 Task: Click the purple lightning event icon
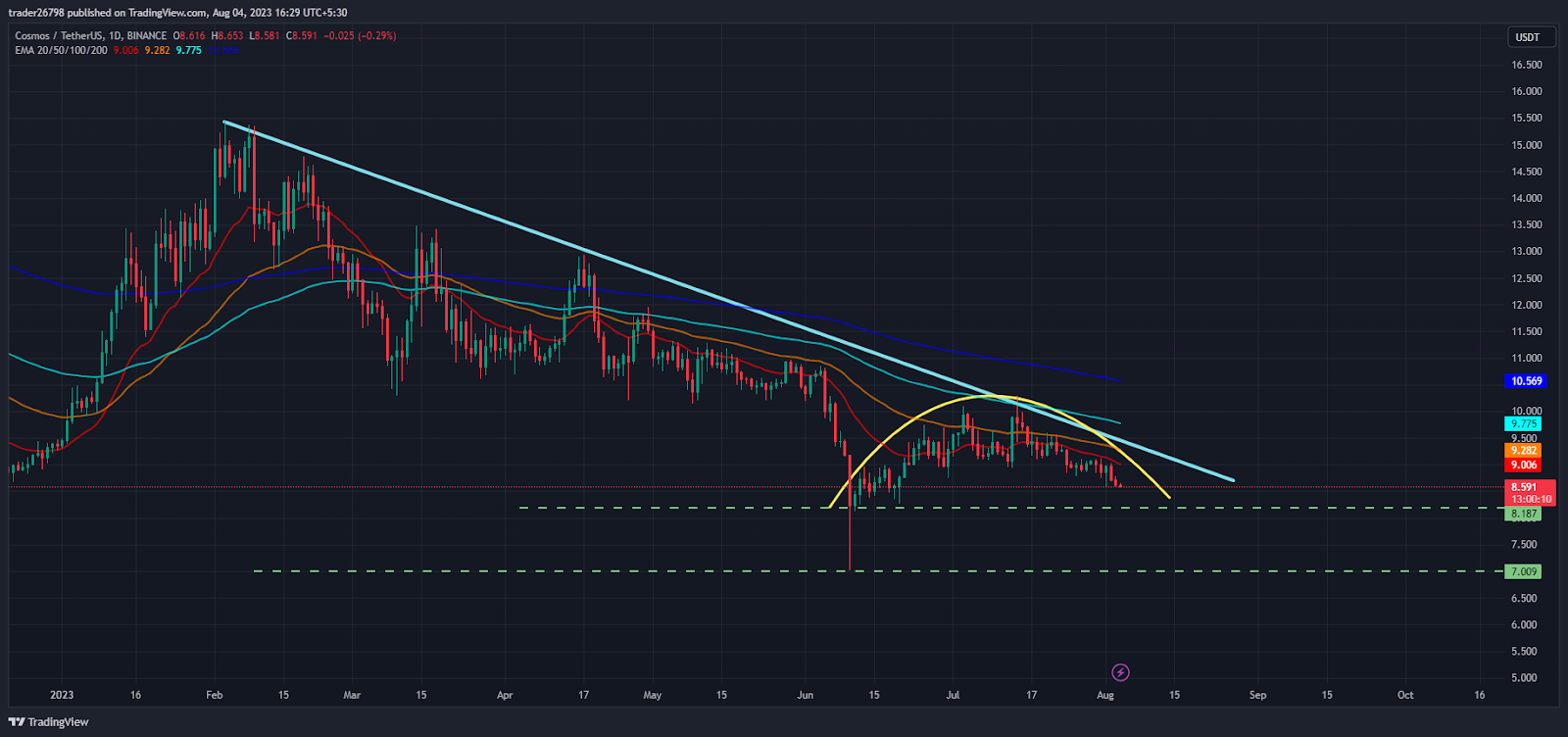1121,672
